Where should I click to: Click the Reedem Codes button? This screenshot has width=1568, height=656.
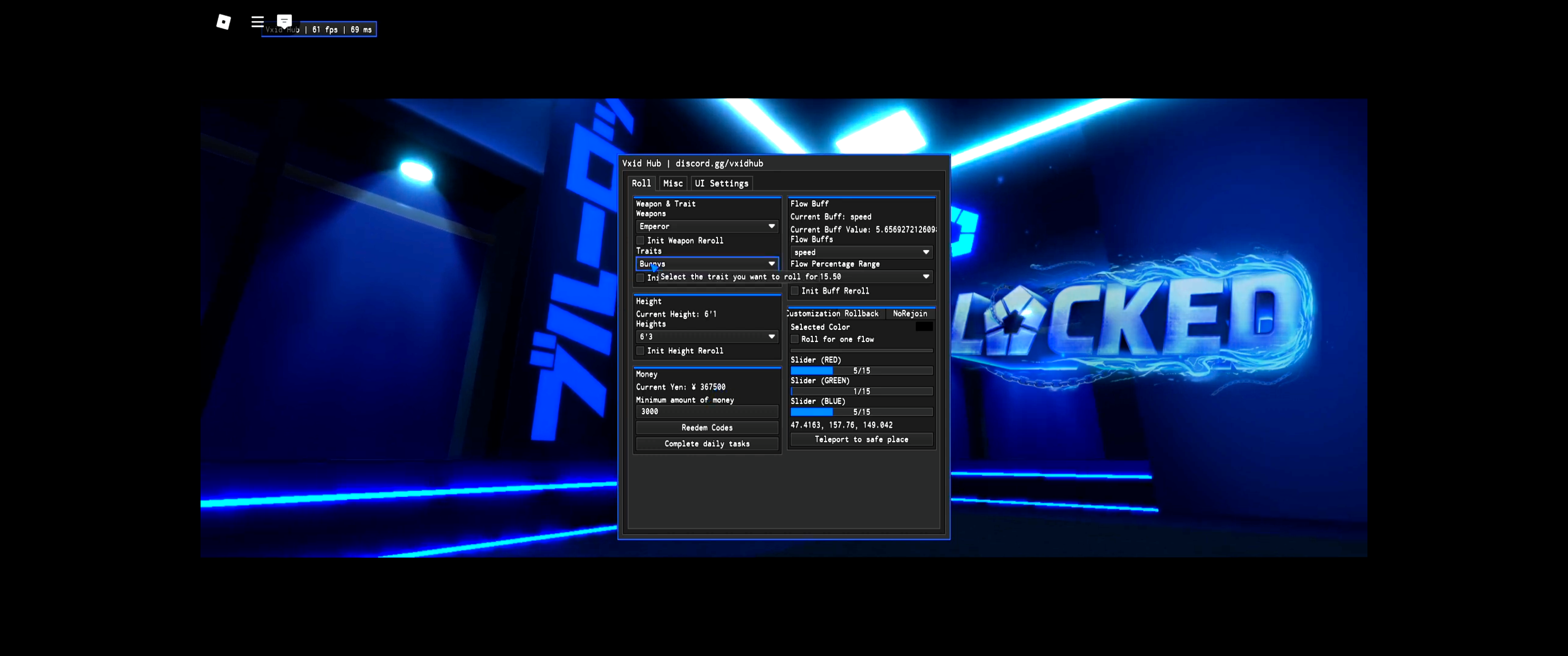coord(707,428)
